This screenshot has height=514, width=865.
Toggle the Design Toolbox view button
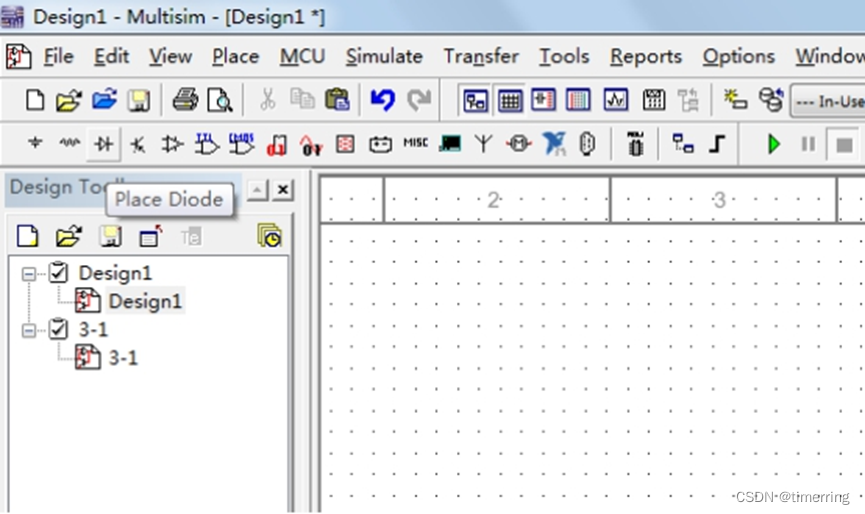pos(476,100)
